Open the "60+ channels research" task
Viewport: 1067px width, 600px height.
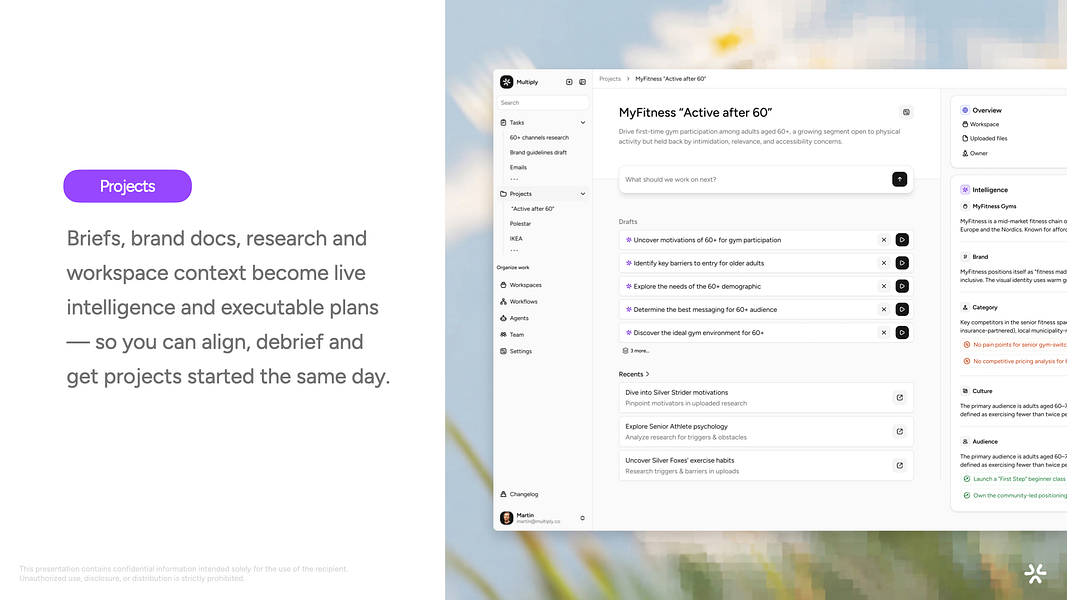(x=539, y=137)
